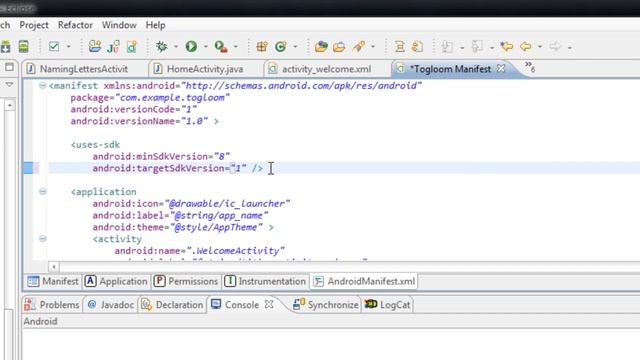This screenshot has height=360, width=640.
Task: Click the Previous Annotation icon
Action: (477, 47)
